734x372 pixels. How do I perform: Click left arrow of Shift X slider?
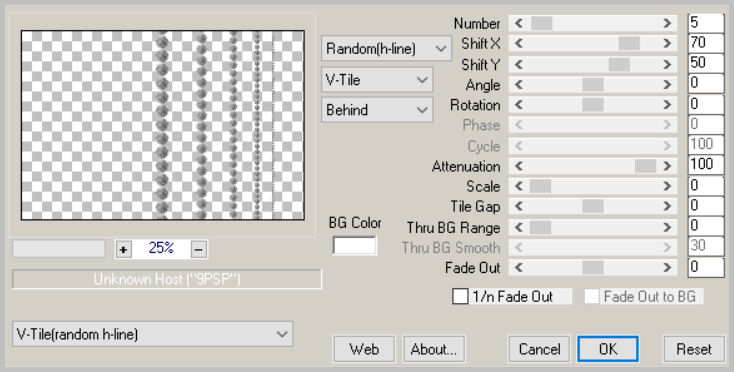(519, 44)
